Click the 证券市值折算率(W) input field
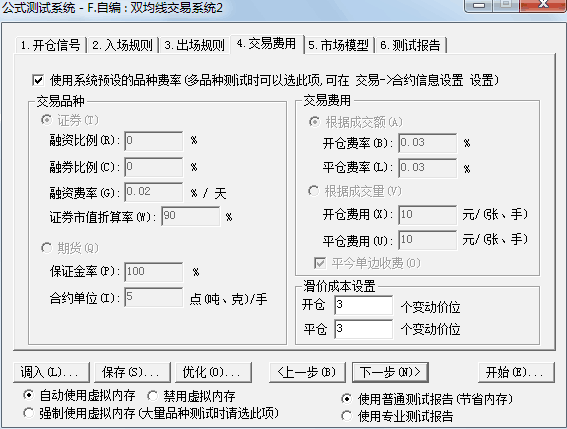Image resolution: width=567 pixels, height=429 pixels. (190, 216)
